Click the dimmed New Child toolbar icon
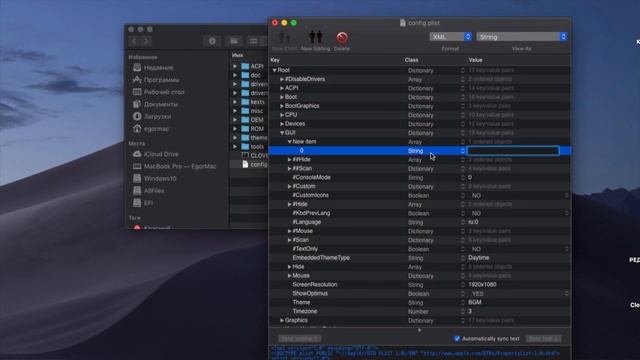The width and height of the screenshot is (640, 360). pyautogui.click(x=284, y=38)
